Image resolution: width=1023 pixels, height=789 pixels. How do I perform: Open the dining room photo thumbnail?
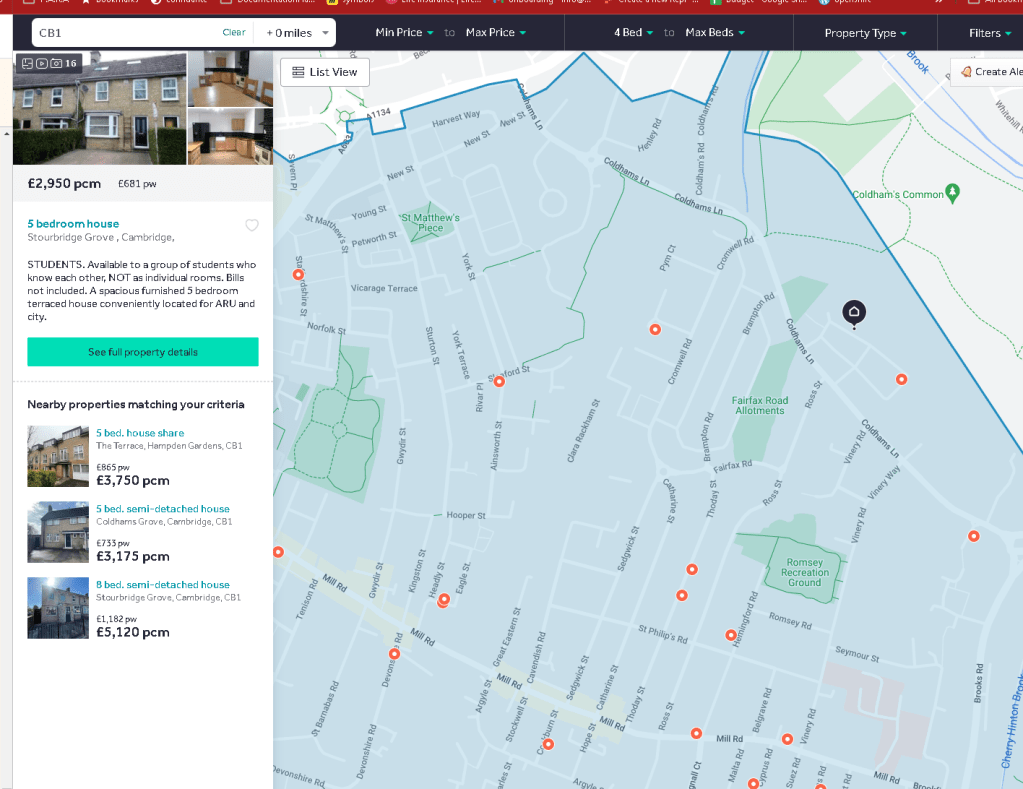coord(230,79)
